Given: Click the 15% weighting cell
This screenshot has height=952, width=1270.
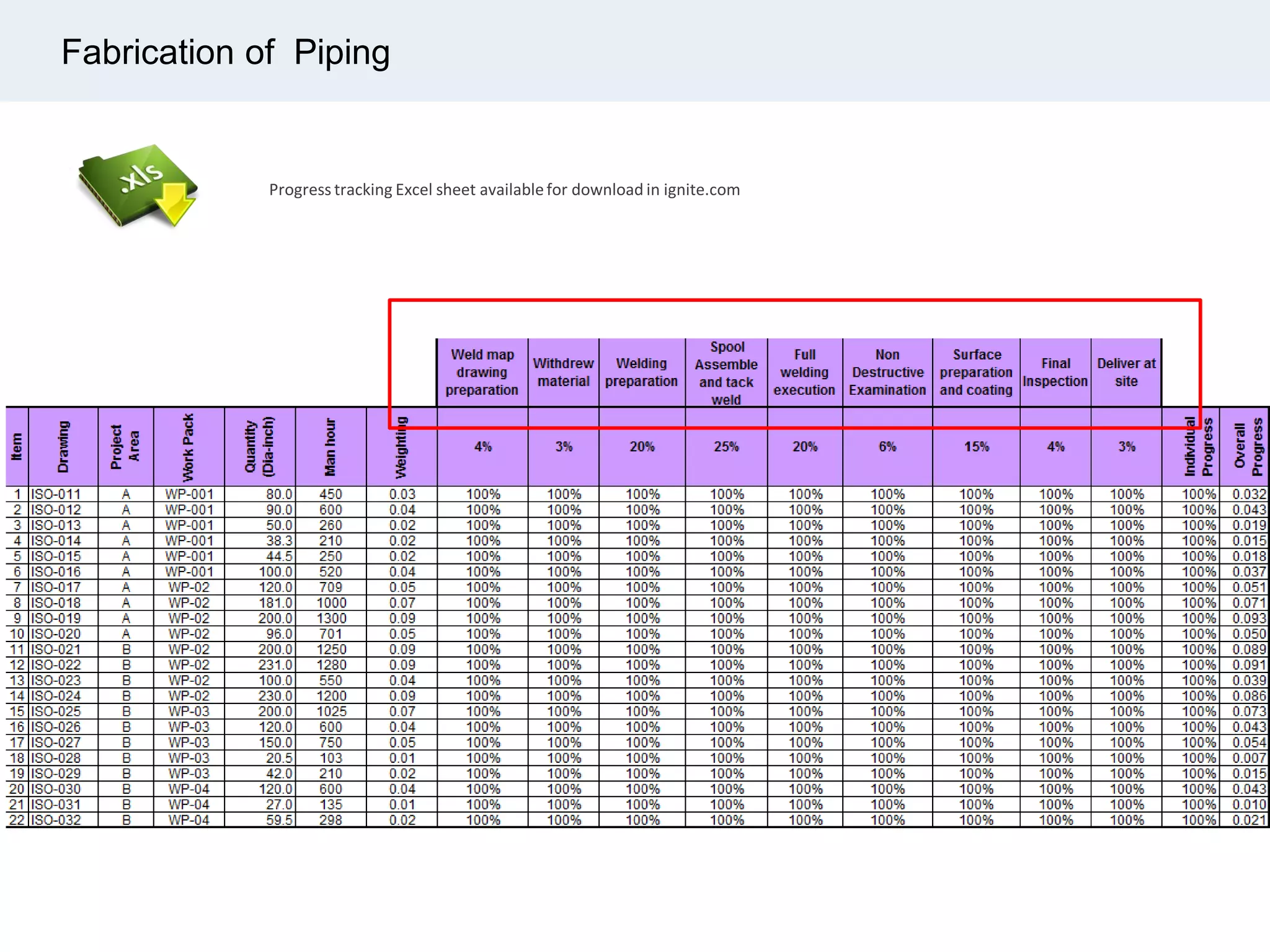Looking at the screenshot, I should pos(976,447).
